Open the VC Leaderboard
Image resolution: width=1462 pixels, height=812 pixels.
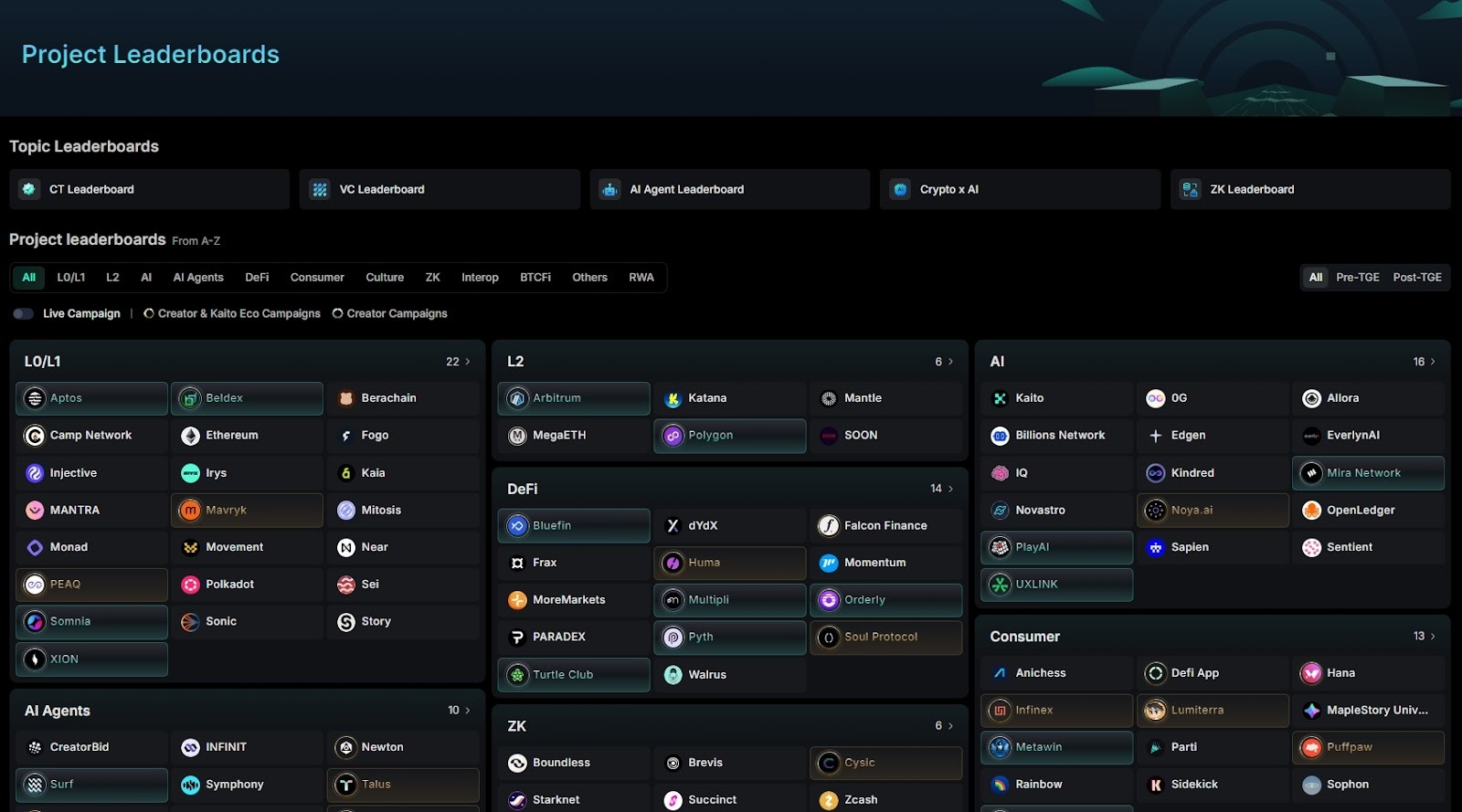(439, 189)
